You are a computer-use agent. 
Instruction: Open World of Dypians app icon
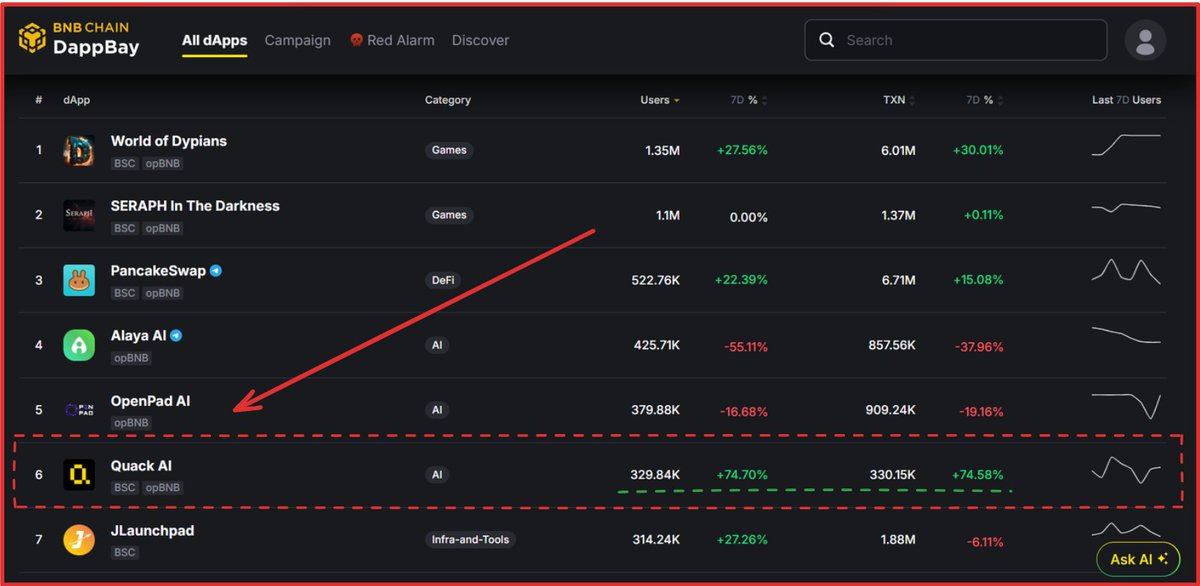click(79, 151)
